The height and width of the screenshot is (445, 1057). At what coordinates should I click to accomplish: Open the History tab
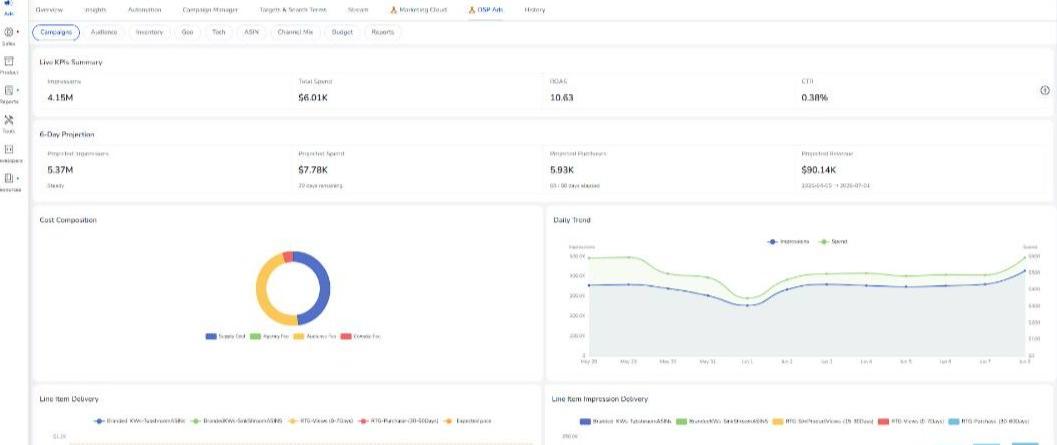535,10
